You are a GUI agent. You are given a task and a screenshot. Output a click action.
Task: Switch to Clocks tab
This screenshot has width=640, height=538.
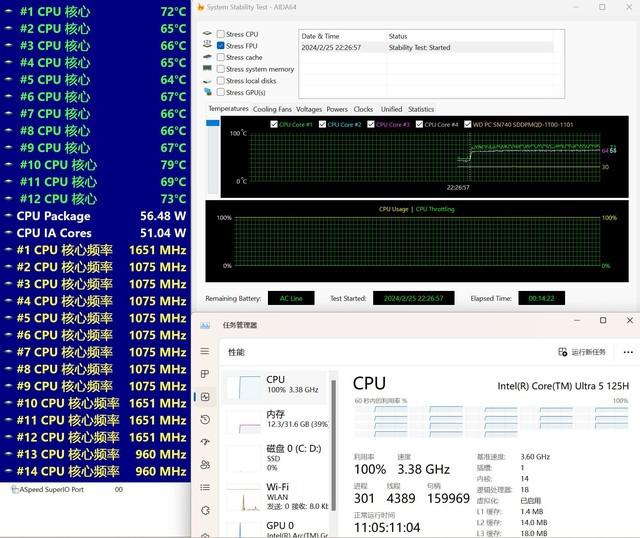tap(363, 109)
